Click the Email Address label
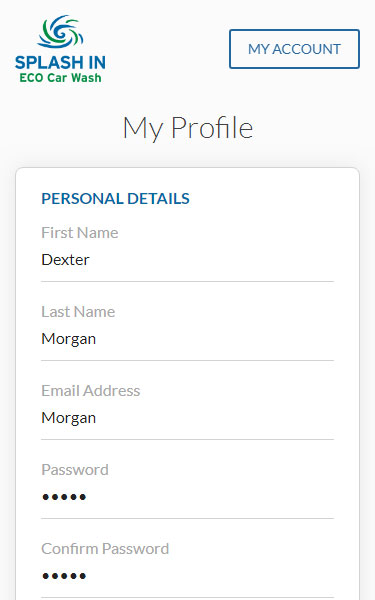The height and width of the screenshot is (600, 375). pos(91,391)
